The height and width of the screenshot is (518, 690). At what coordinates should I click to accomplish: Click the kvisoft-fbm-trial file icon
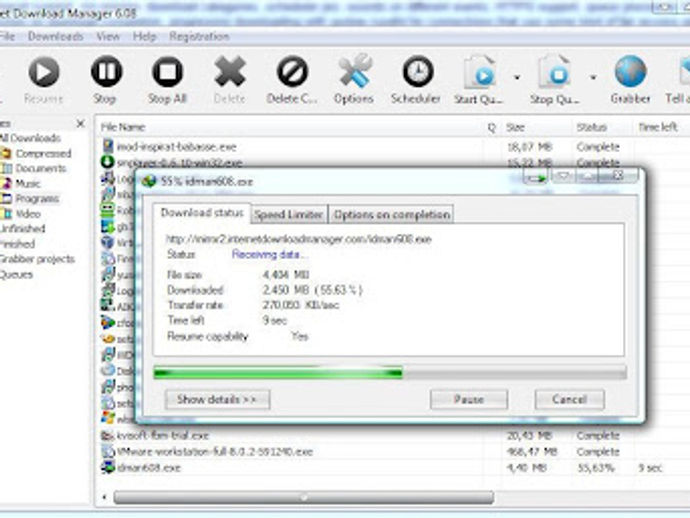(108, 436)
